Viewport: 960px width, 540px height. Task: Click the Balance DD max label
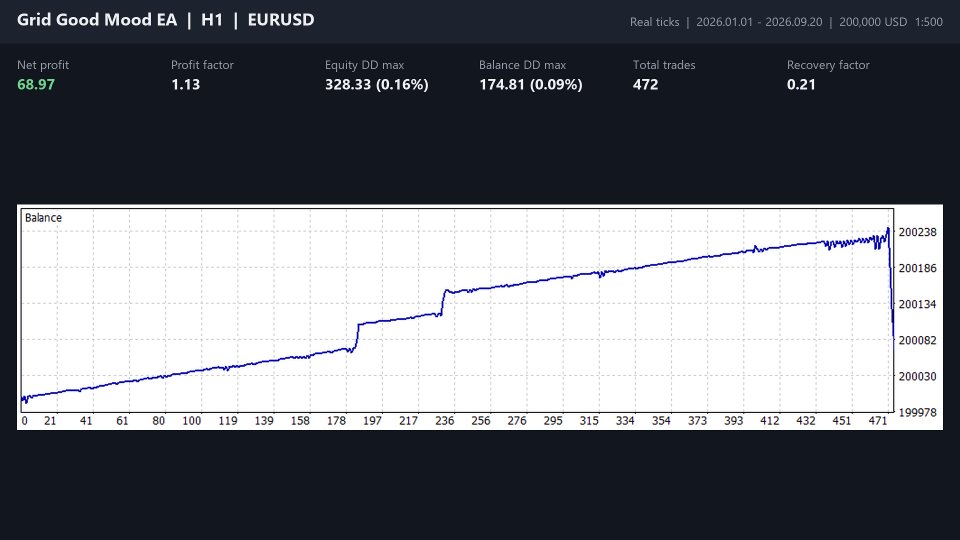click(x=522, y=65)
